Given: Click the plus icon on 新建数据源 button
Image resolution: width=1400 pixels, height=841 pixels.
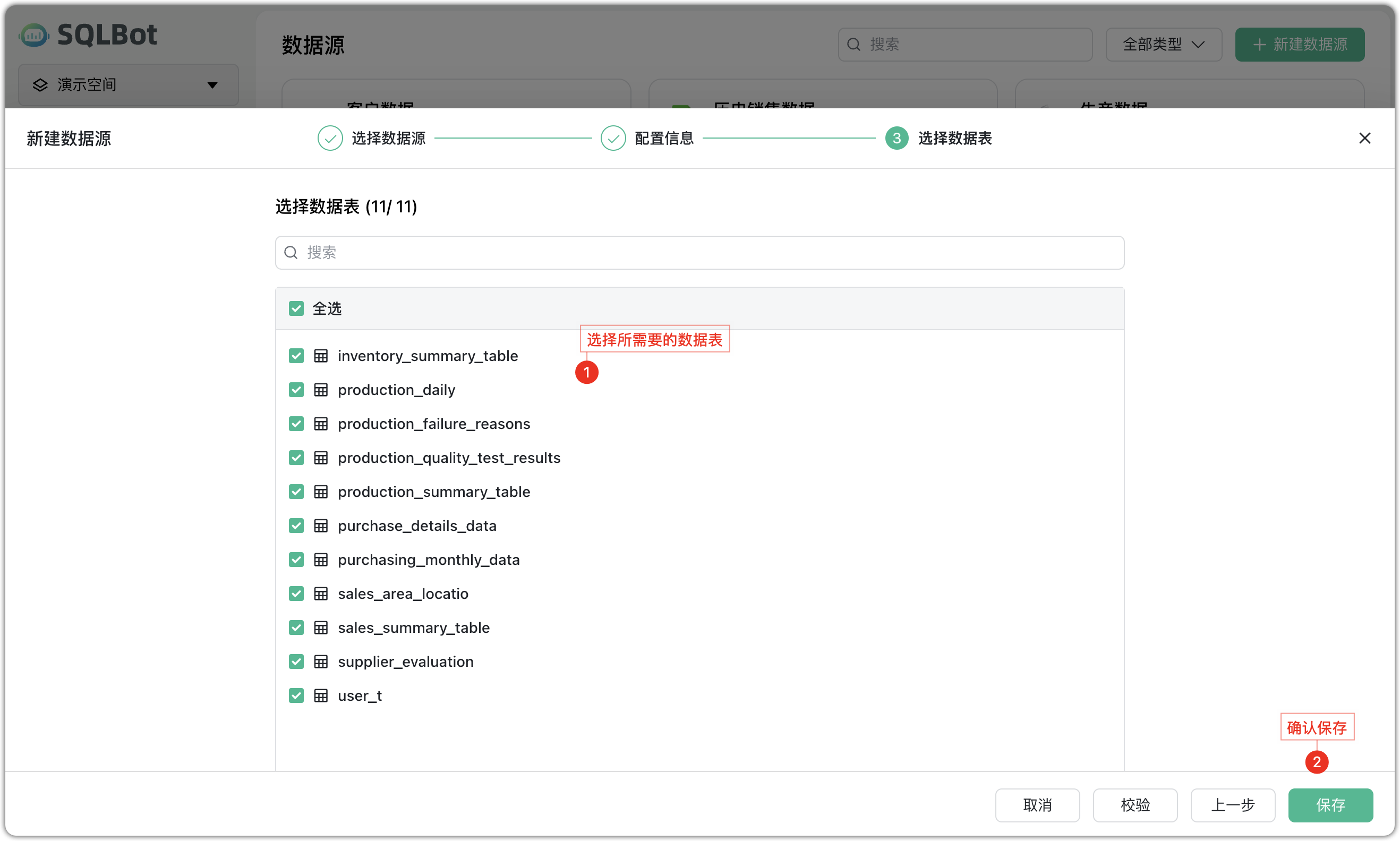Looking at the screenshot, I should pos(1259,44).
